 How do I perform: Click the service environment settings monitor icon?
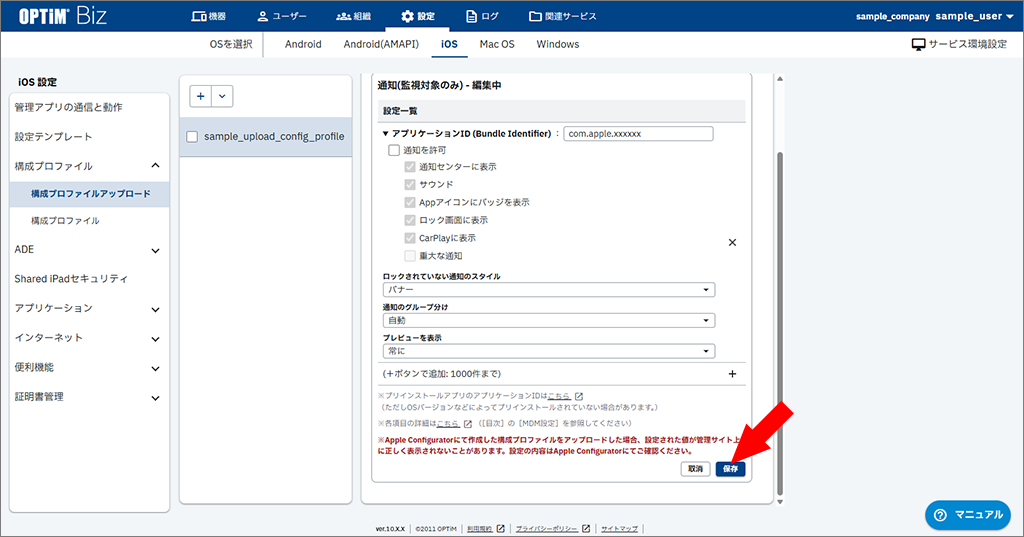(918, 45)
